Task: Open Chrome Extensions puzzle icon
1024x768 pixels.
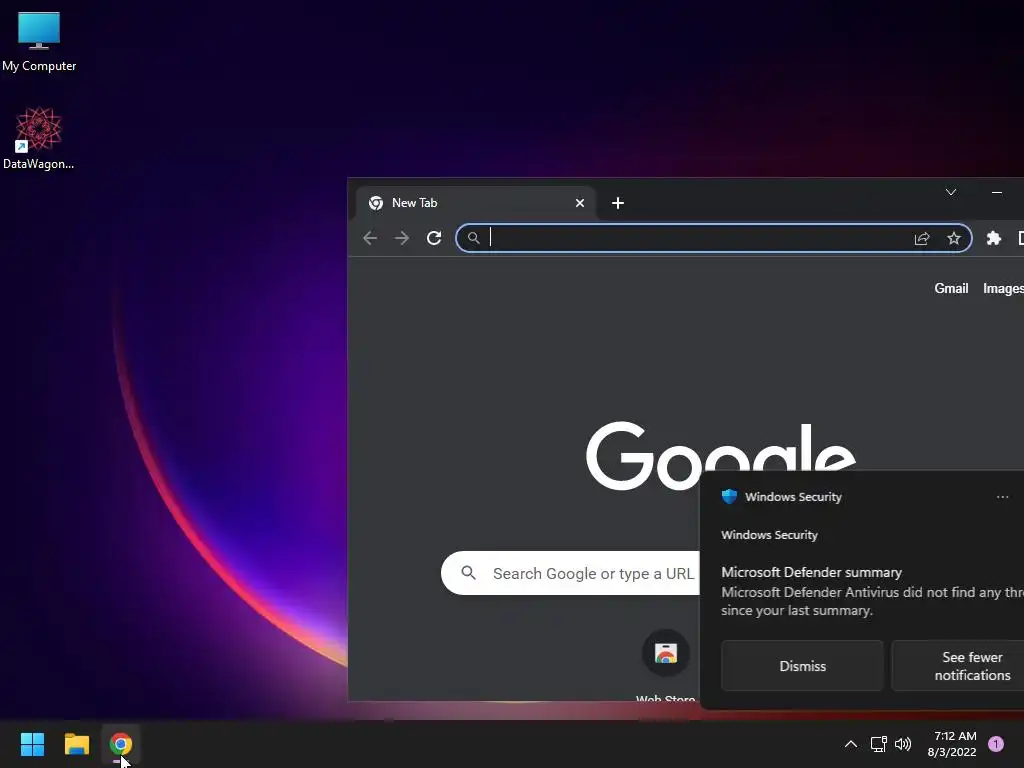Action: point(993,238)
